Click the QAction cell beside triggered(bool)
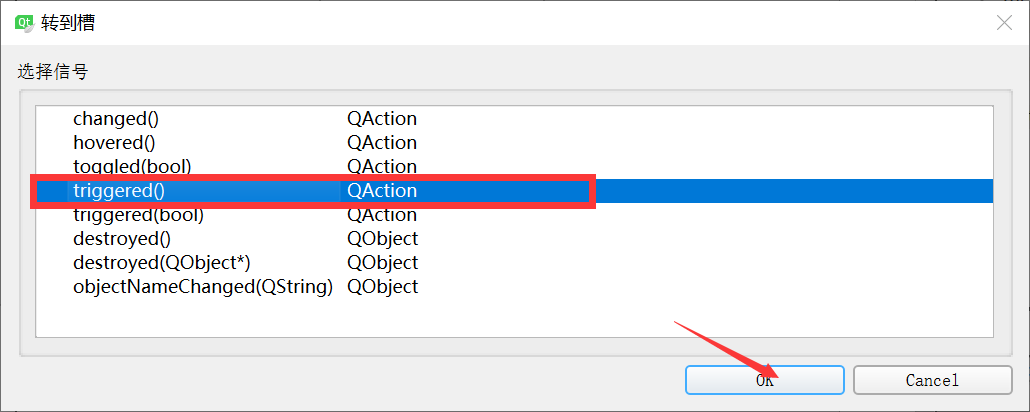 pyautogui.click(x=382, y=215)
